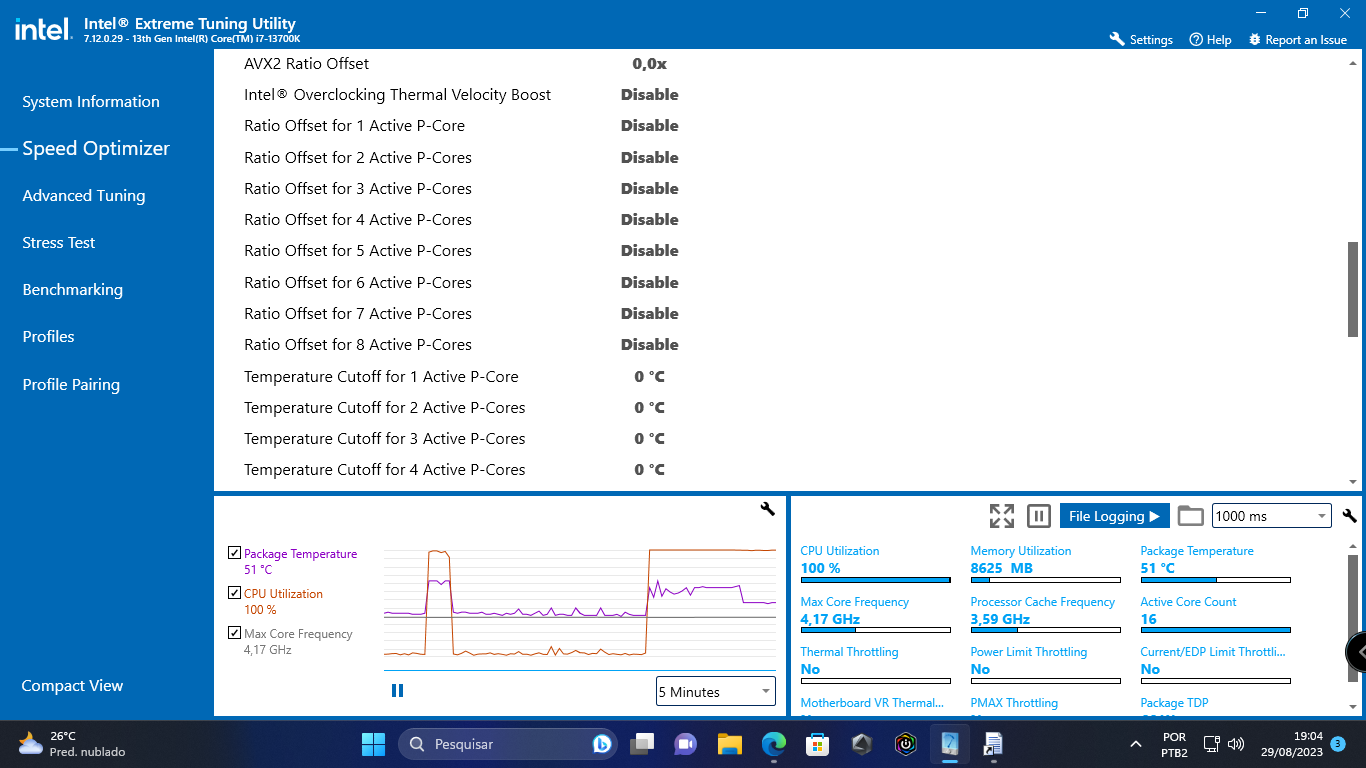The width and height of the screenshot is (1366, 768).
Task: Open Microsoft Store from the taskbar
Action: tap(818, 744)
